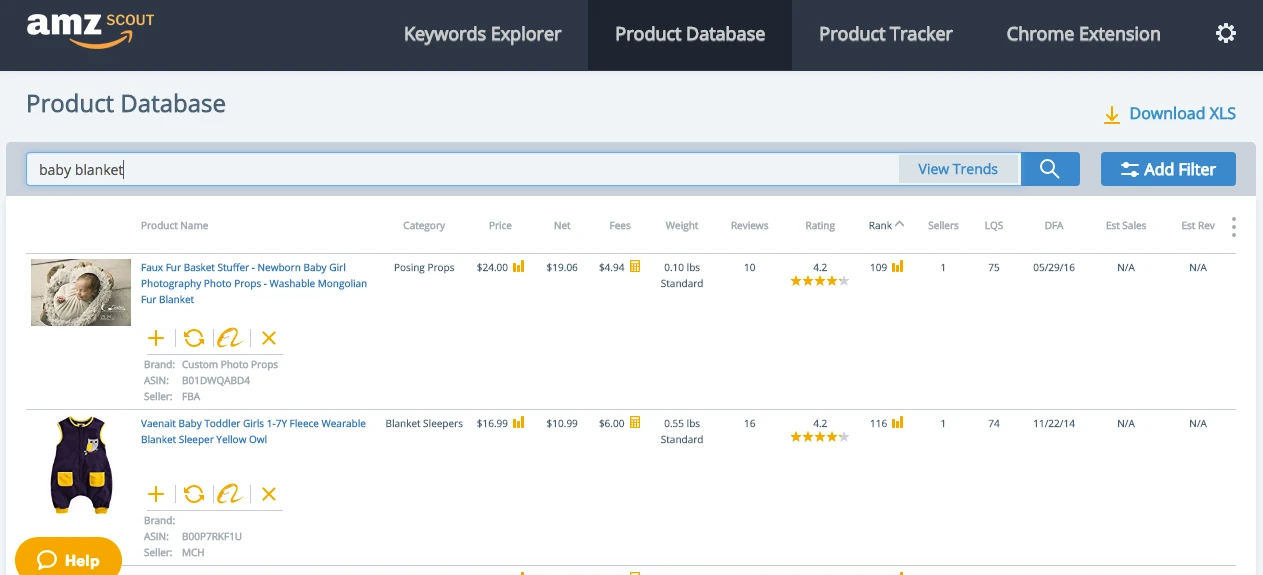Open the fees calculator icon beside $6.00
This screenshot has height=575, width=1263.
pyautogui.click(x=635, y=423)
